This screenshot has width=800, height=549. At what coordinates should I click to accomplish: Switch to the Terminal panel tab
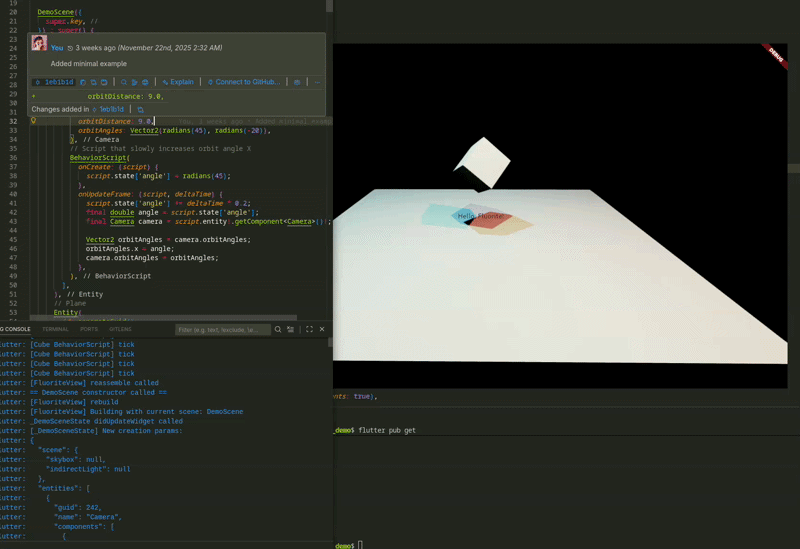55,329
